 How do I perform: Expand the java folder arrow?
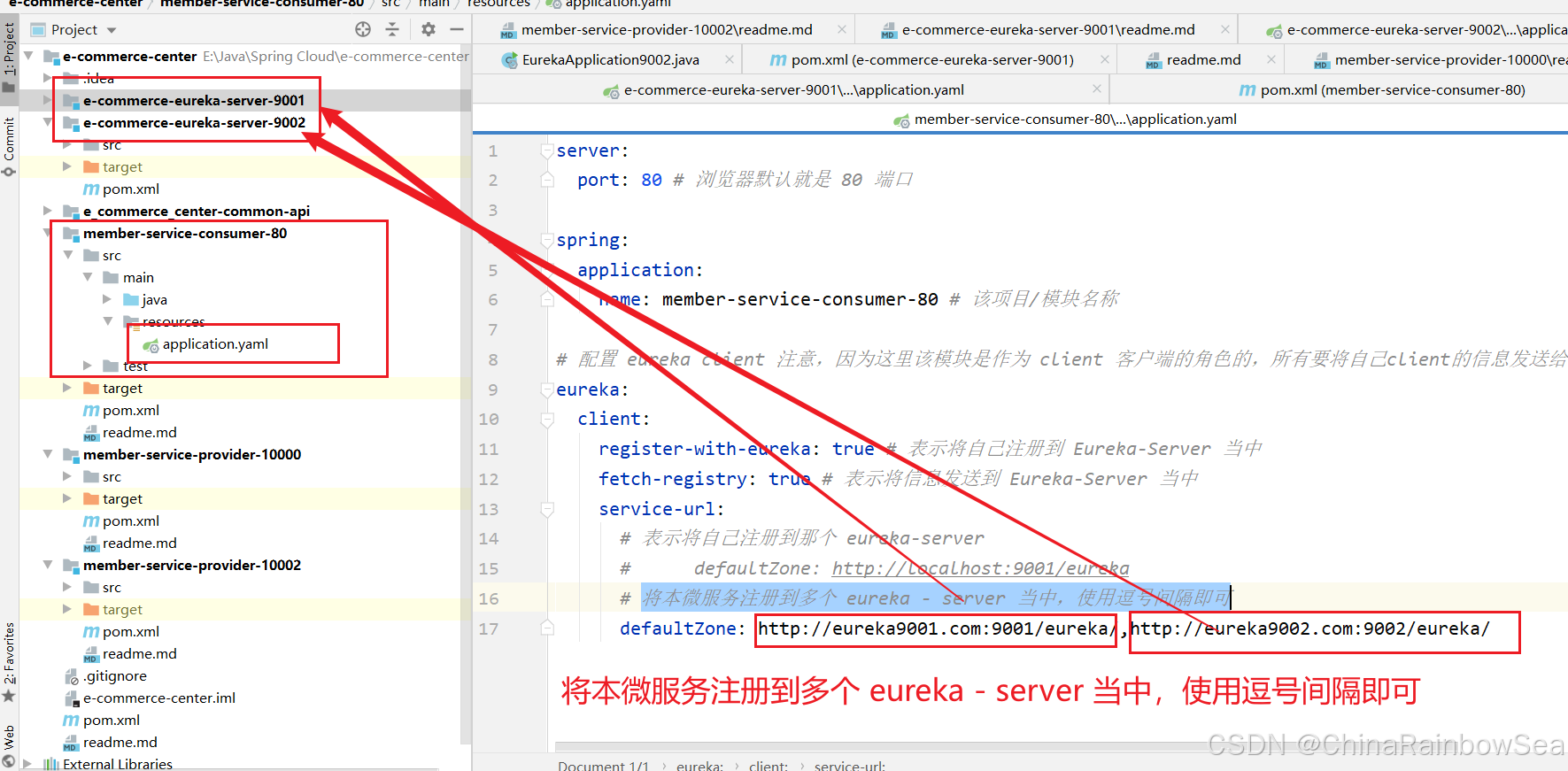[x=107, y=299]
